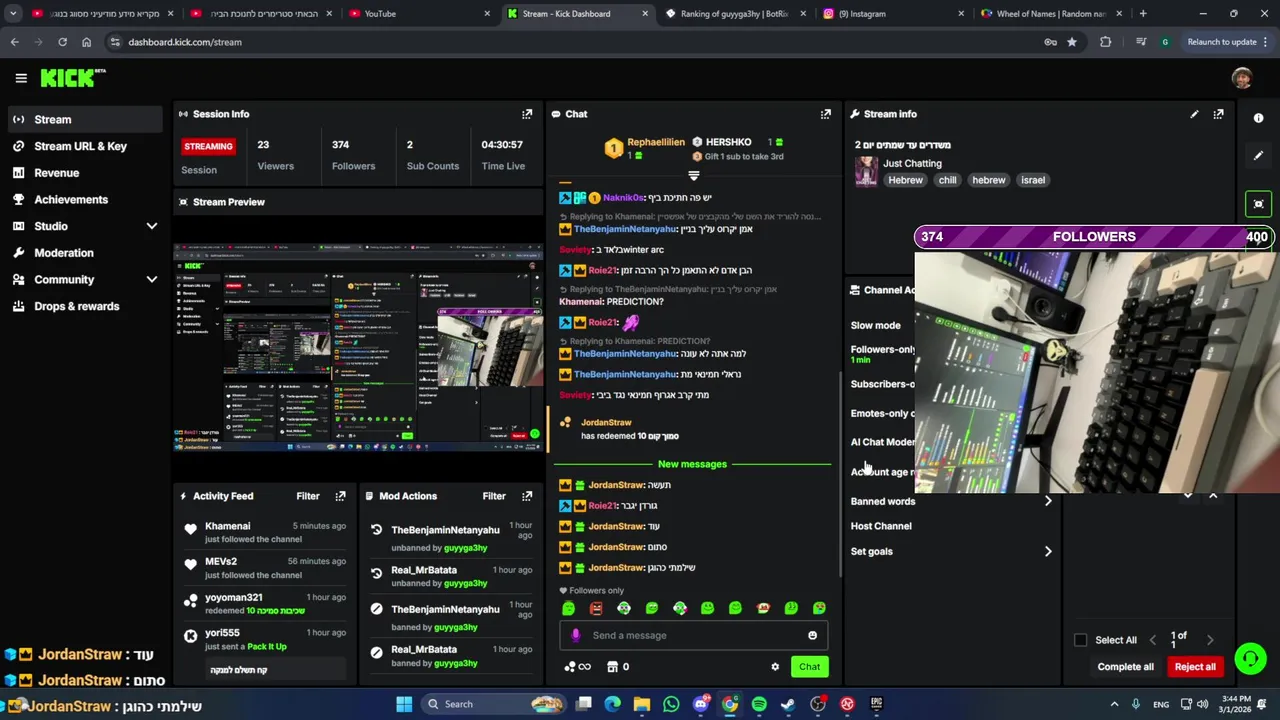Open the Mod Actions Filter dropdown
Image resolution: width=1280 pixels, height=720 pixels.
tap(494, 496)
